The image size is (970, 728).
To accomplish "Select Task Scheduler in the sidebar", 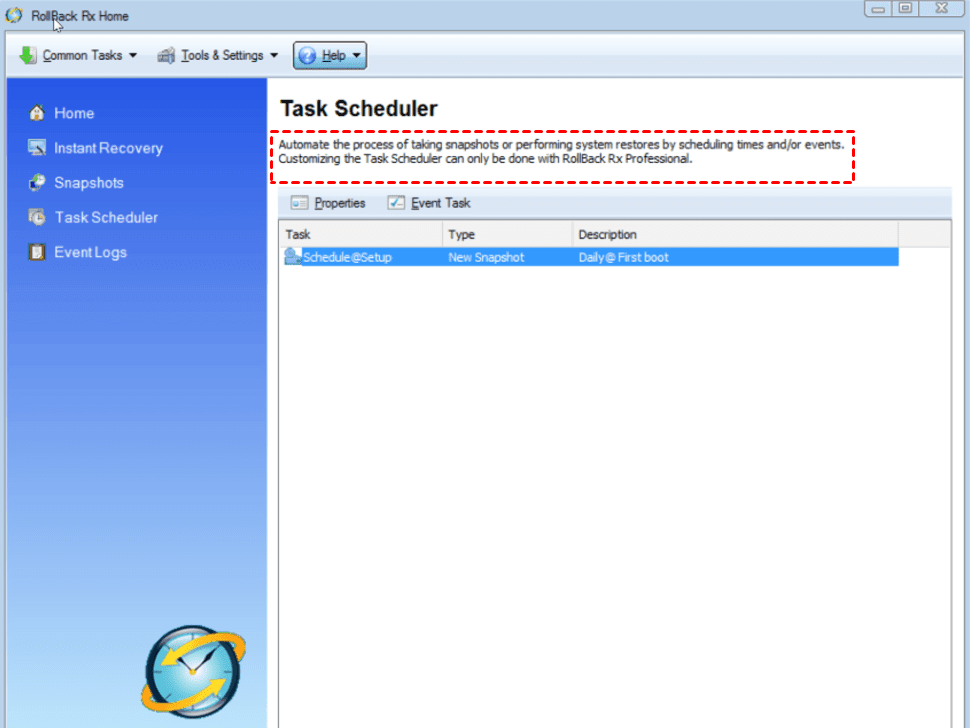I will pyautogui.click(x=106, y=218).
